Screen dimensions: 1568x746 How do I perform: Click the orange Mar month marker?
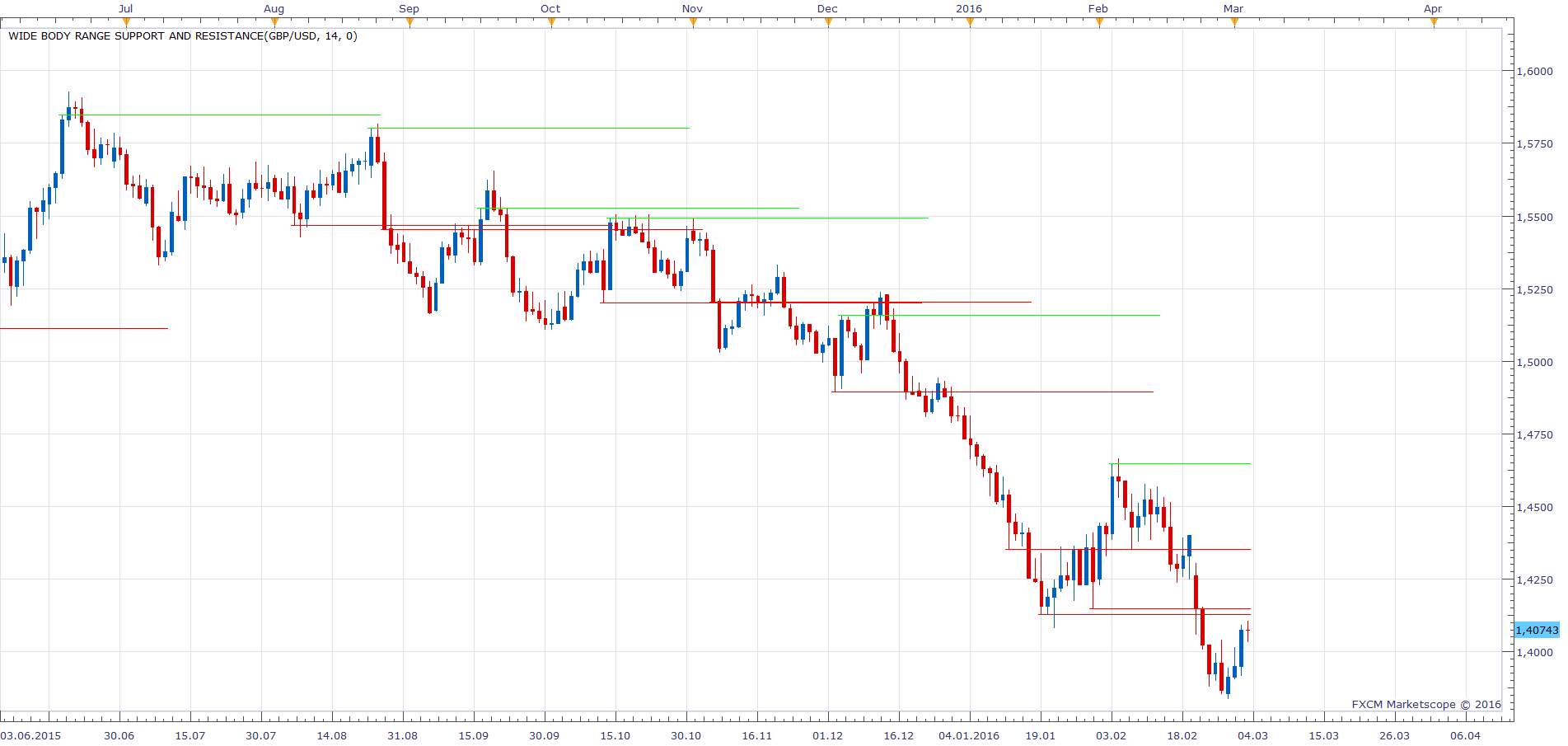pos(1233,23)
